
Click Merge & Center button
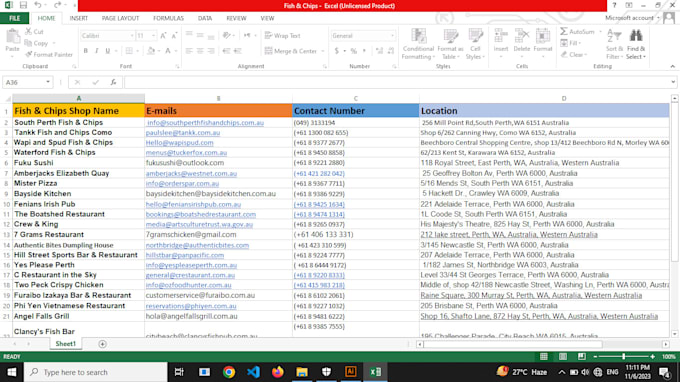pos(291,51)
